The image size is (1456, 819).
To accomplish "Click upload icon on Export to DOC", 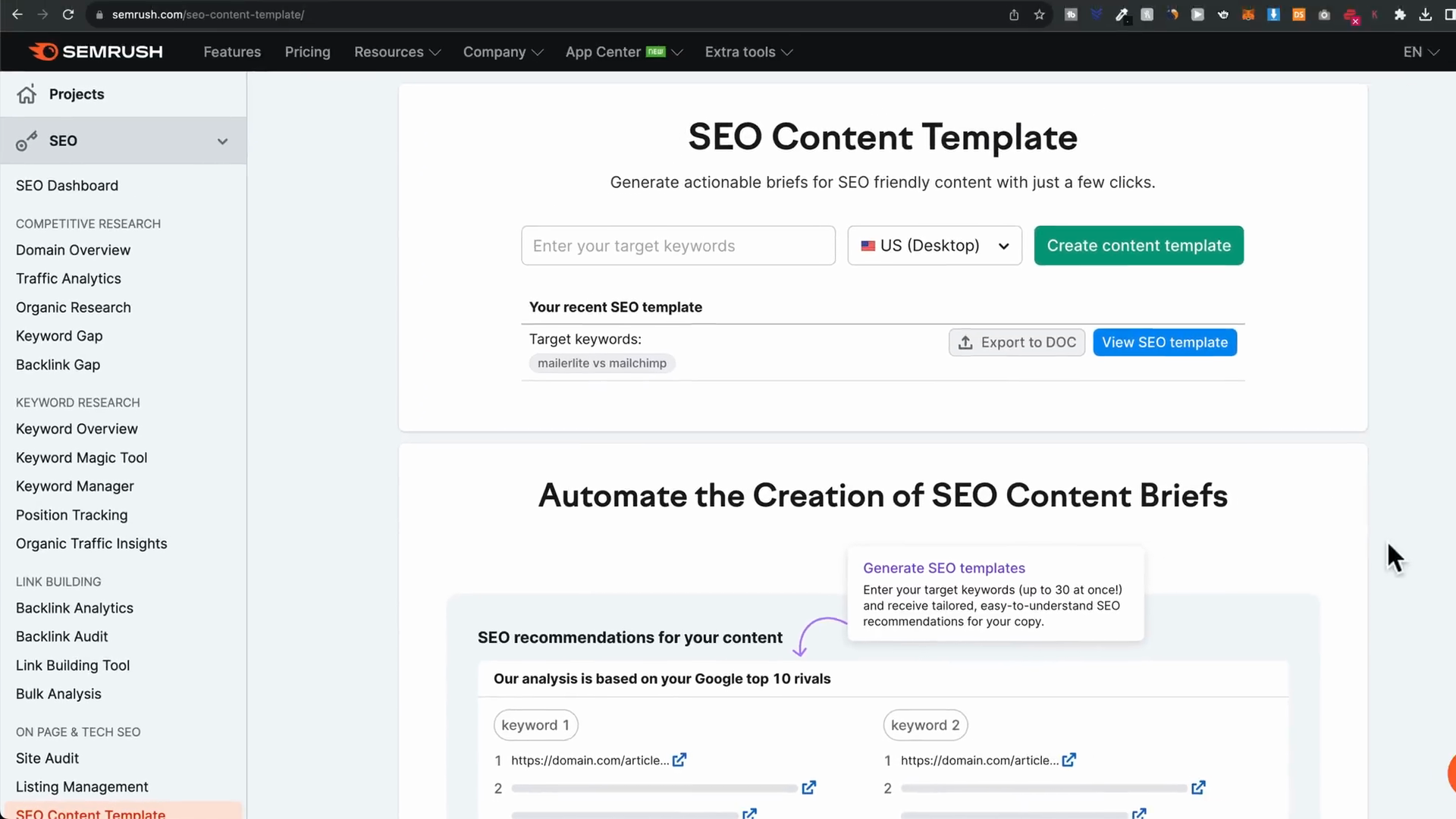I will click(965, 343).
